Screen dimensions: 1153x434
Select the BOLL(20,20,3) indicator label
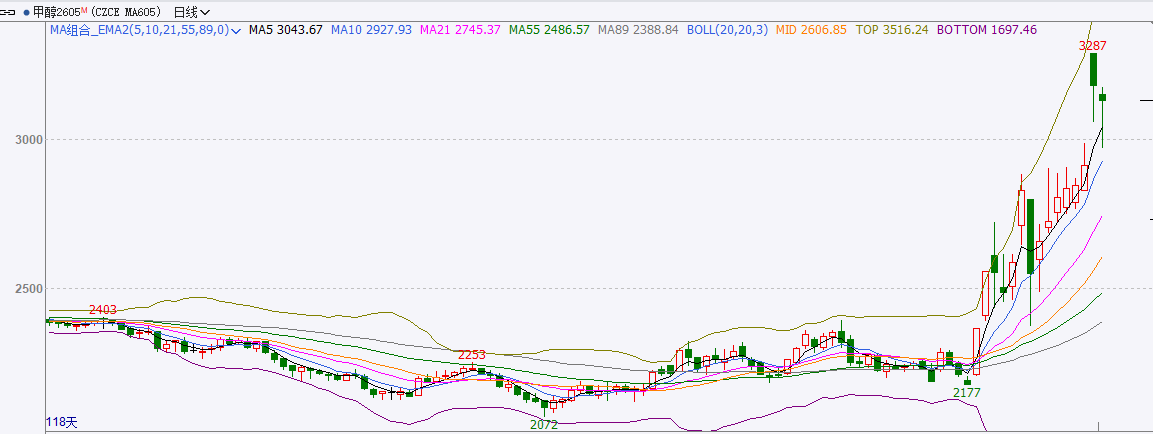(x=727, y=30)
